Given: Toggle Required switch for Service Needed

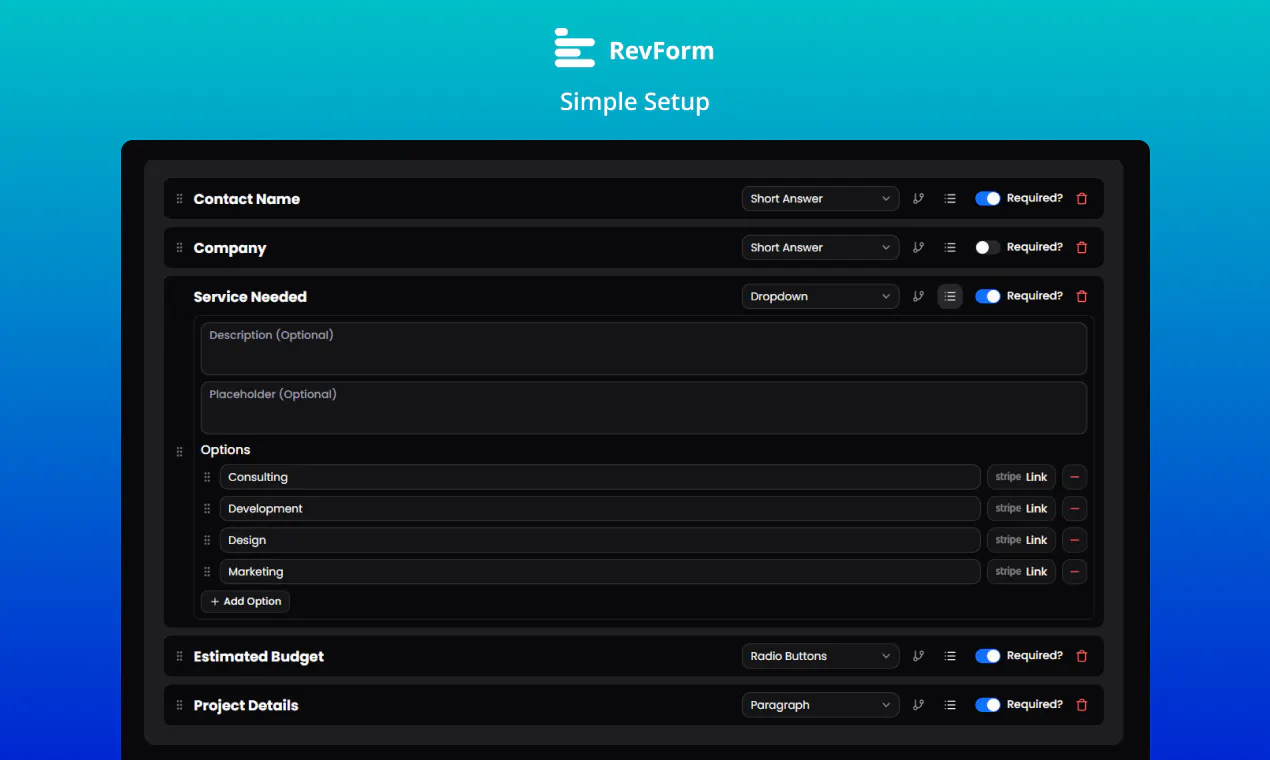Looking at the screenshot, I should (988, 297).
